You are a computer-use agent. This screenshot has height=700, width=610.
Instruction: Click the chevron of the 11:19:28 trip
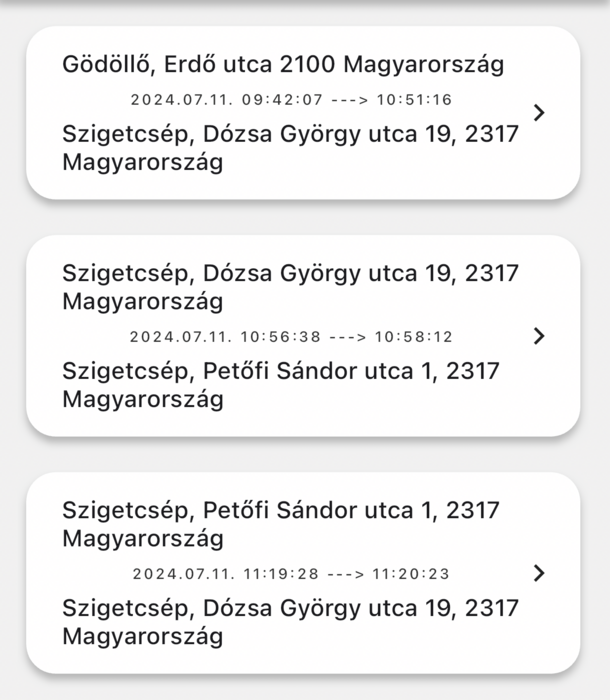540,573
